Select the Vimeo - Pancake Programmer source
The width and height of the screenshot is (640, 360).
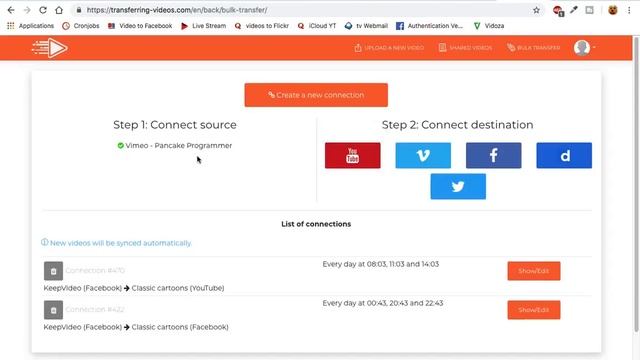(175, 146)
